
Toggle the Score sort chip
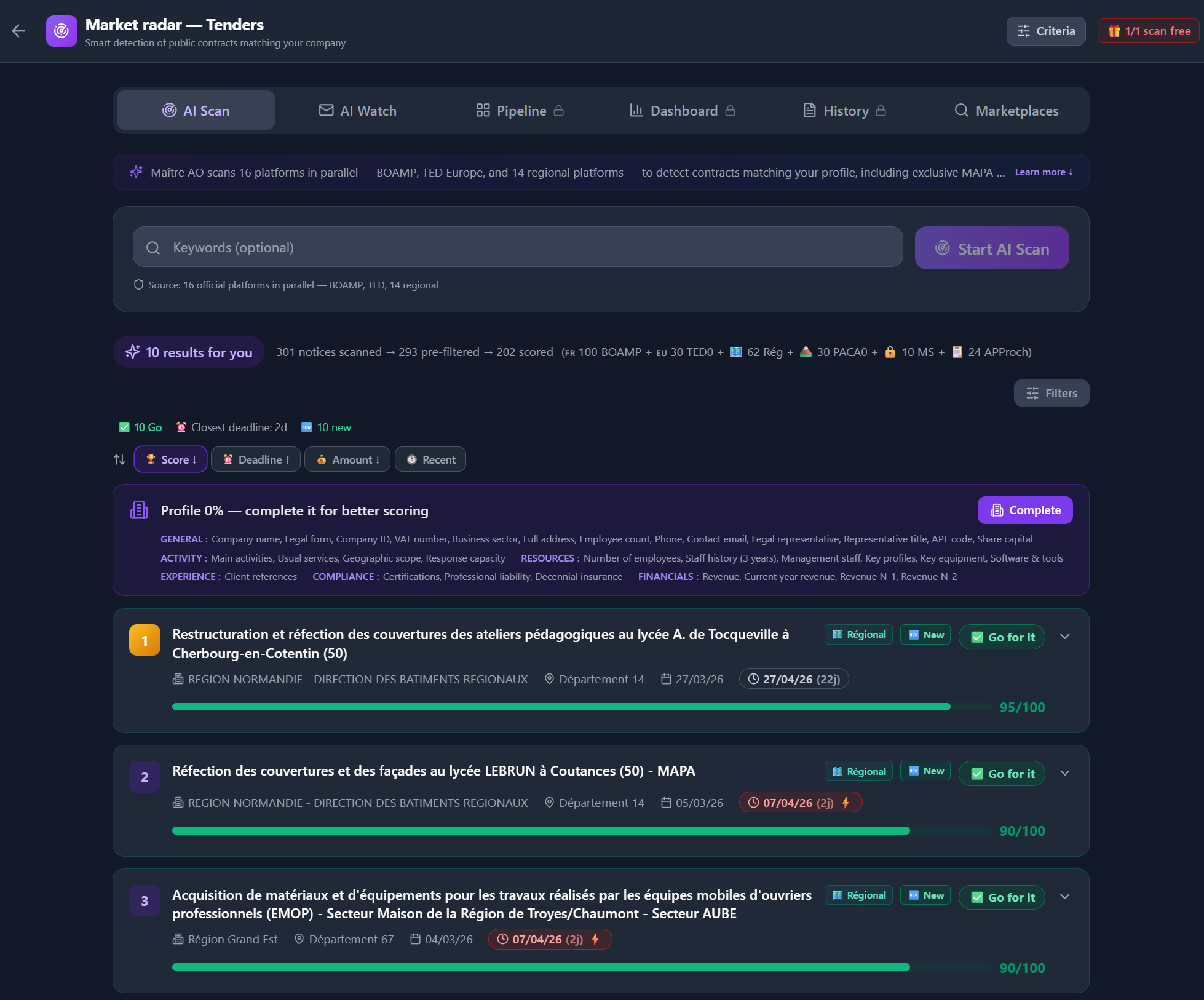click(171, 459)
